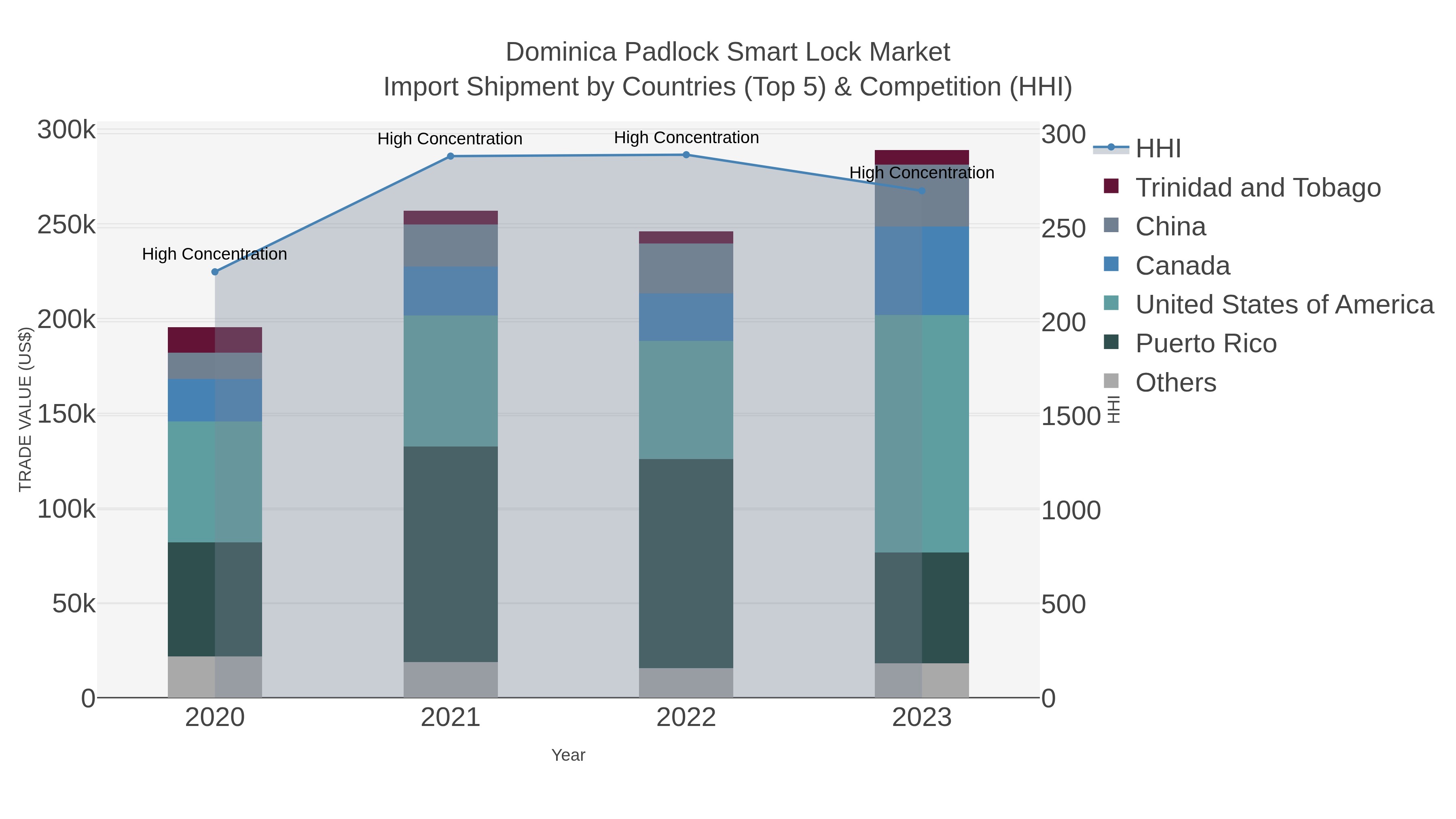
Task: Click the 250k left axis tick label
Action: coord(67,225)
